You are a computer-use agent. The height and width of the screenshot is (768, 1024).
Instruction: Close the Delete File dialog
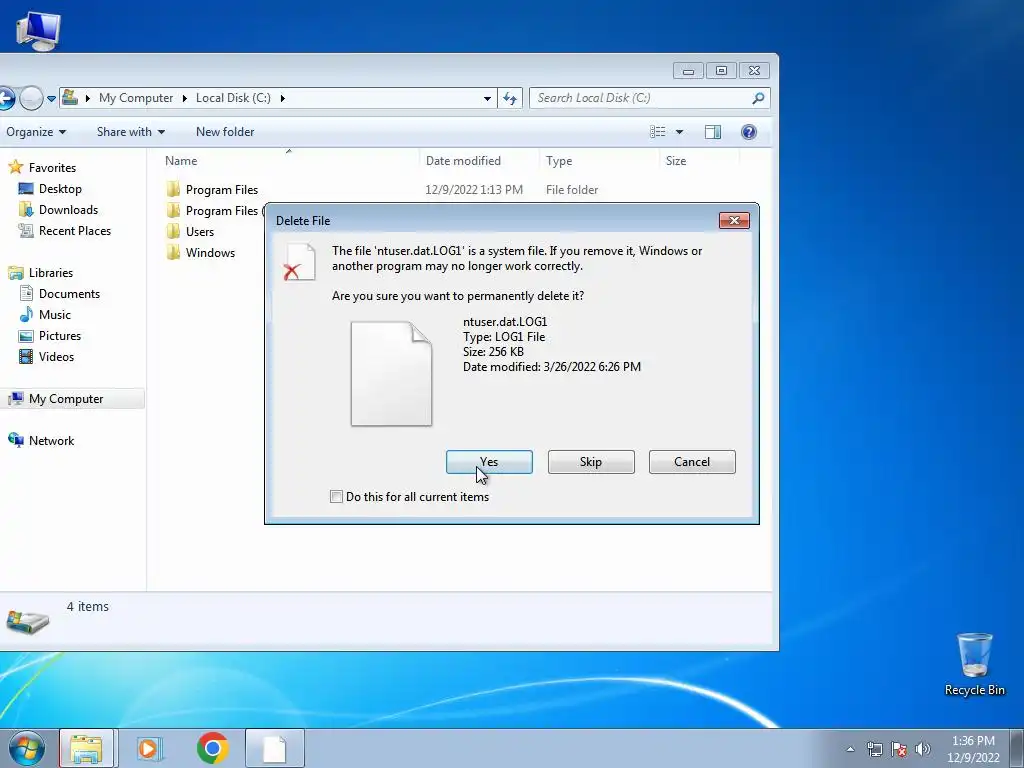[734, 221]
